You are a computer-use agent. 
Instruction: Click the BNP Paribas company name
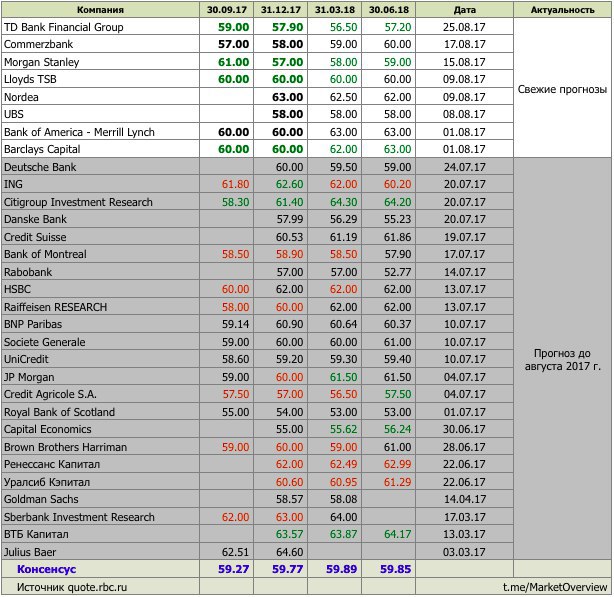33,325
